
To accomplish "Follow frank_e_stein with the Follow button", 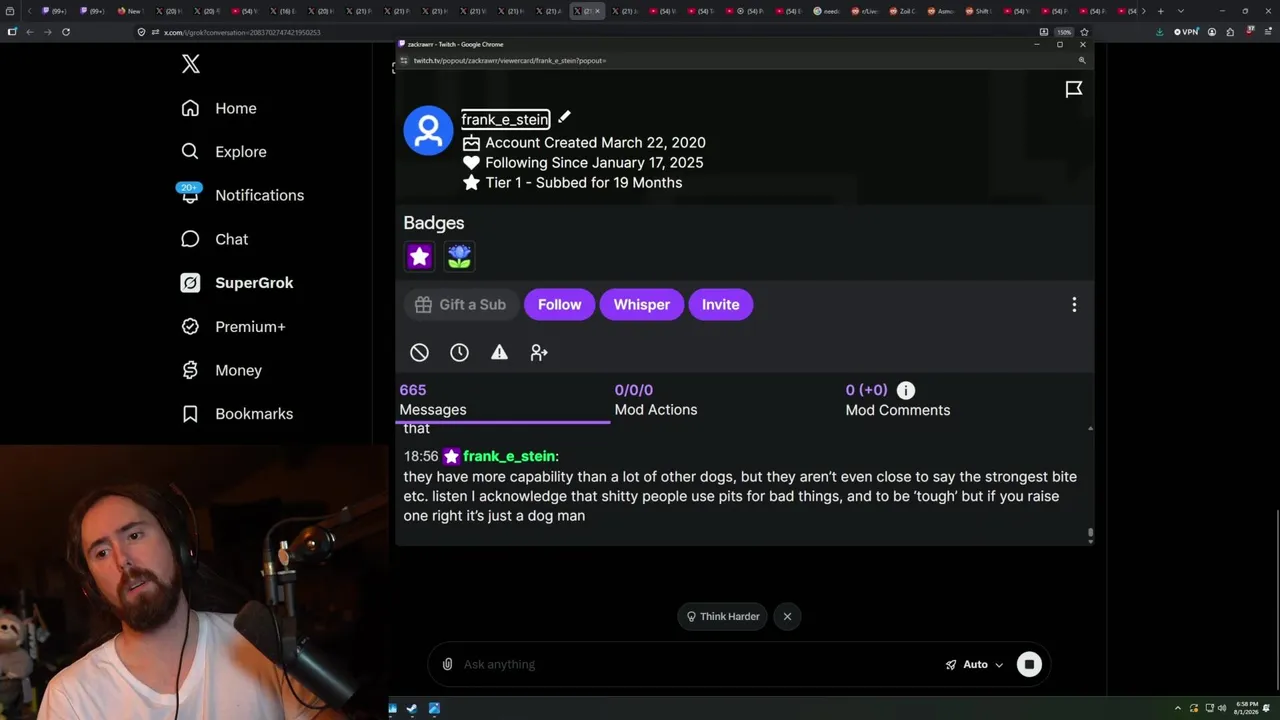I will coord(560,305).
